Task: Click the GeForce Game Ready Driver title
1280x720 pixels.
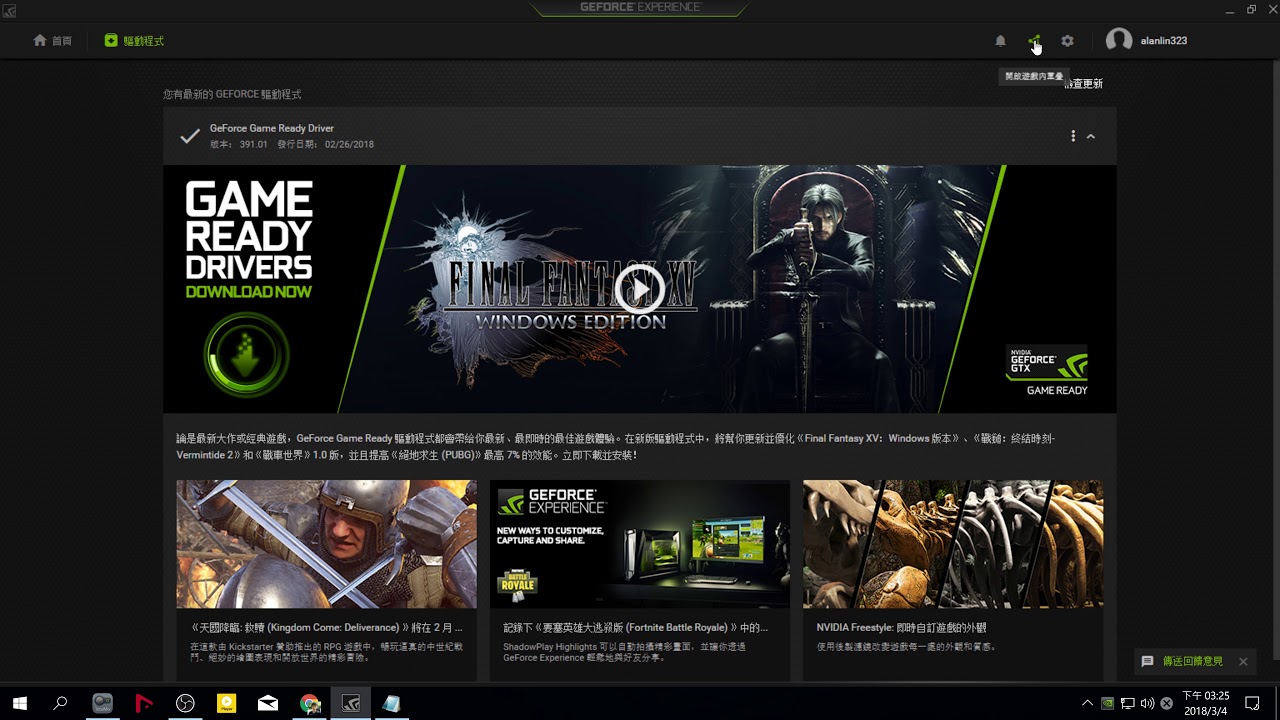Action: (x=272, y=128)
